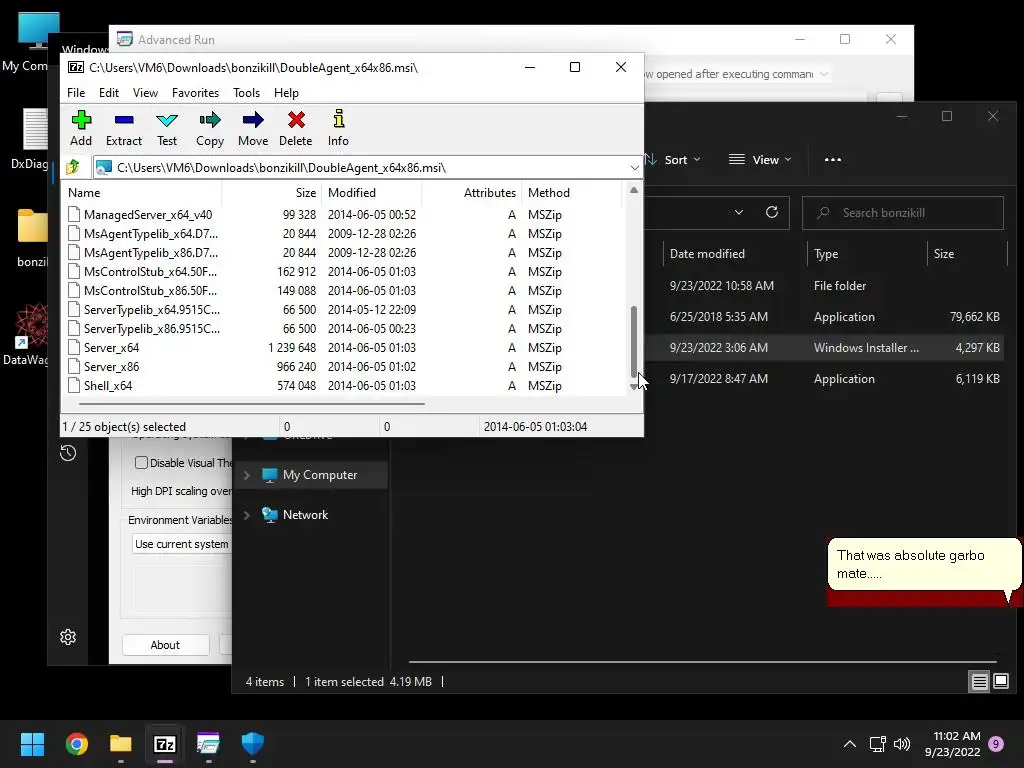Viewport: 1024px width, 768px height.
Task: Show hidden system tray icons
Action: pos(850,744)
